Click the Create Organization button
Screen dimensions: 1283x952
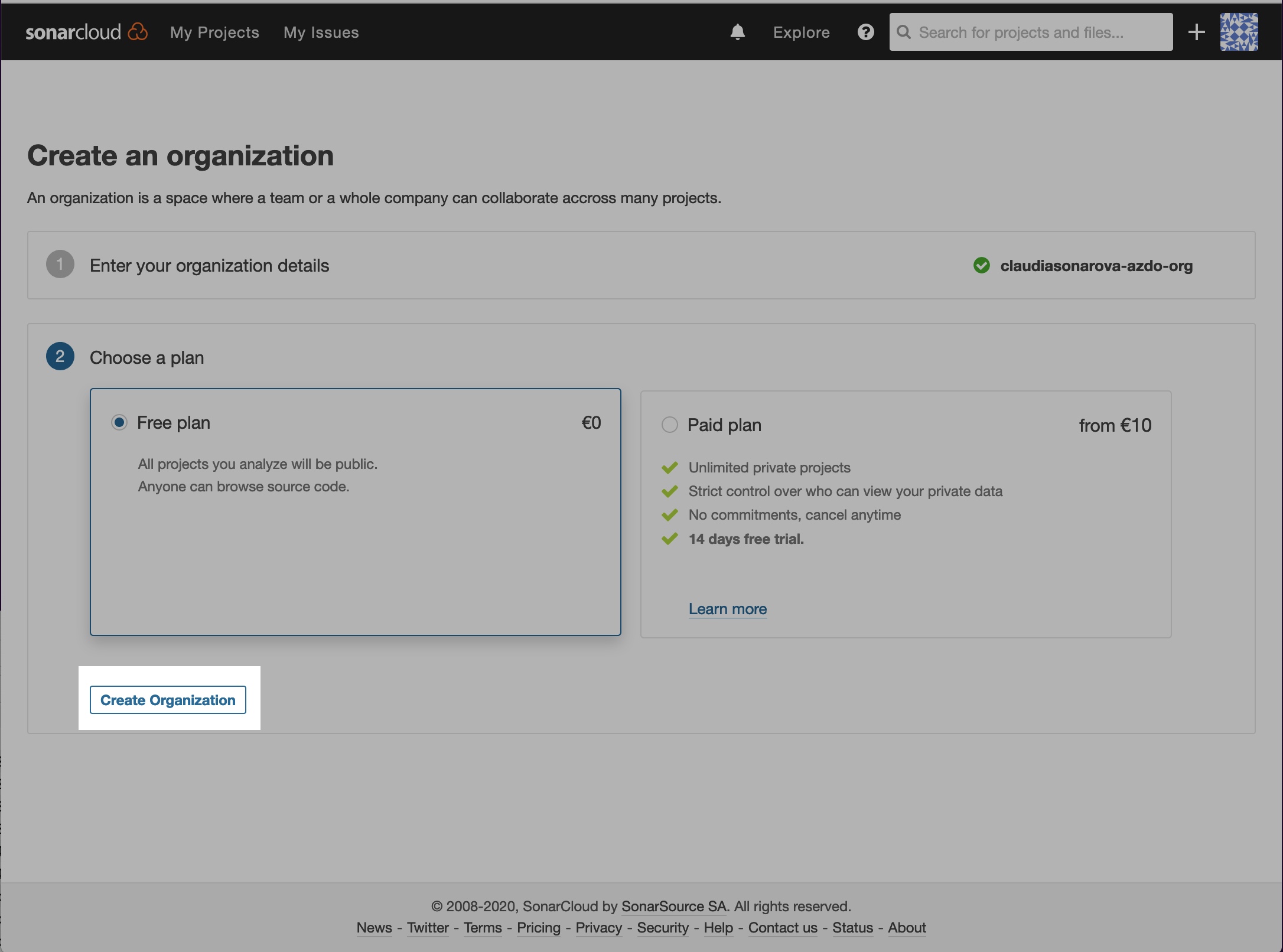pos(168,700)
